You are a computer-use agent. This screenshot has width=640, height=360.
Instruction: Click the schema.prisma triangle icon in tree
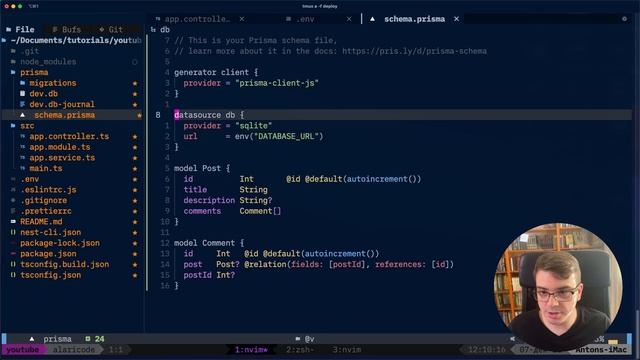click(22, 115)
